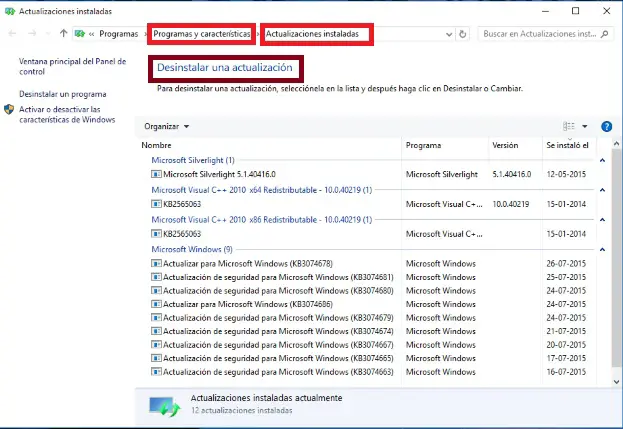
Task: Click icon of update KB3074686
Action: 156,304
